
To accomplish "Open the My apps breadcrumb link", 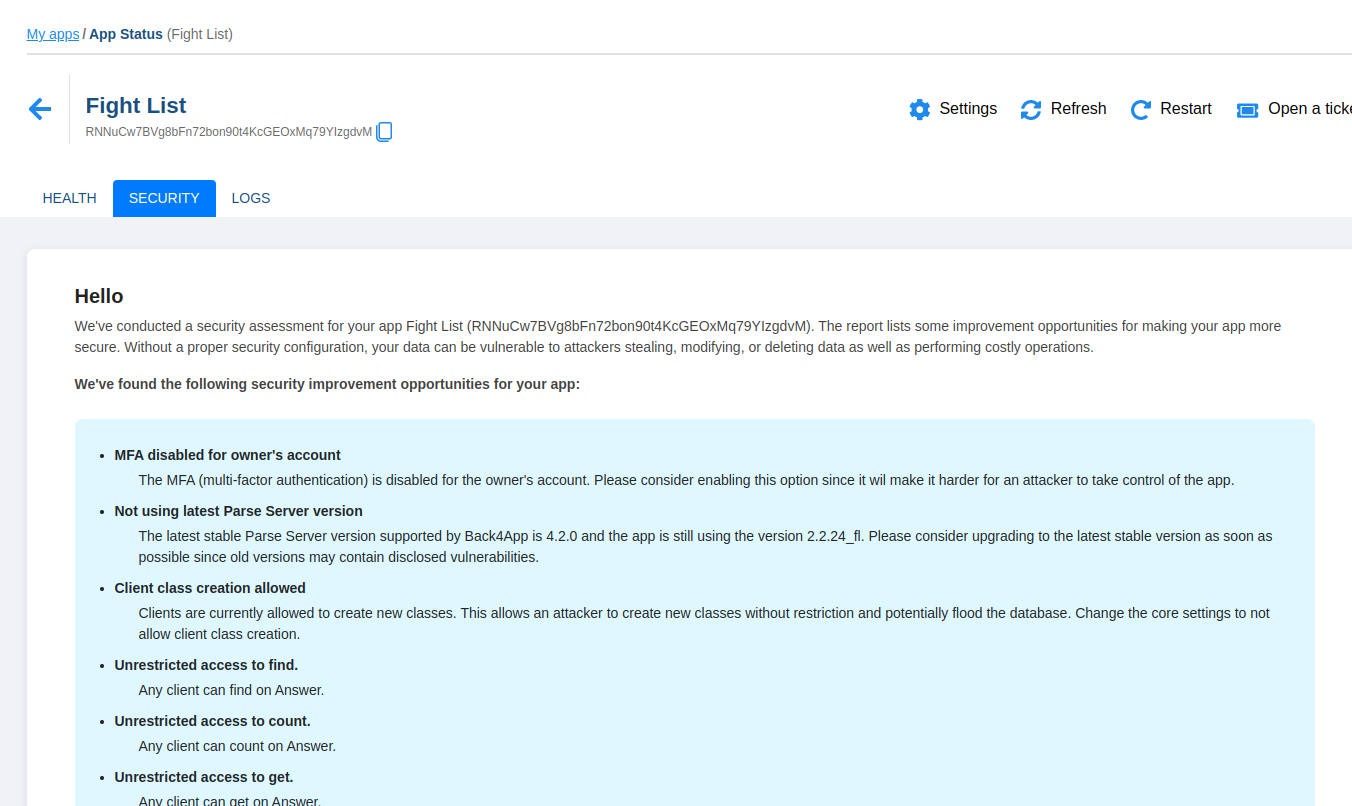I will [53, 34].
